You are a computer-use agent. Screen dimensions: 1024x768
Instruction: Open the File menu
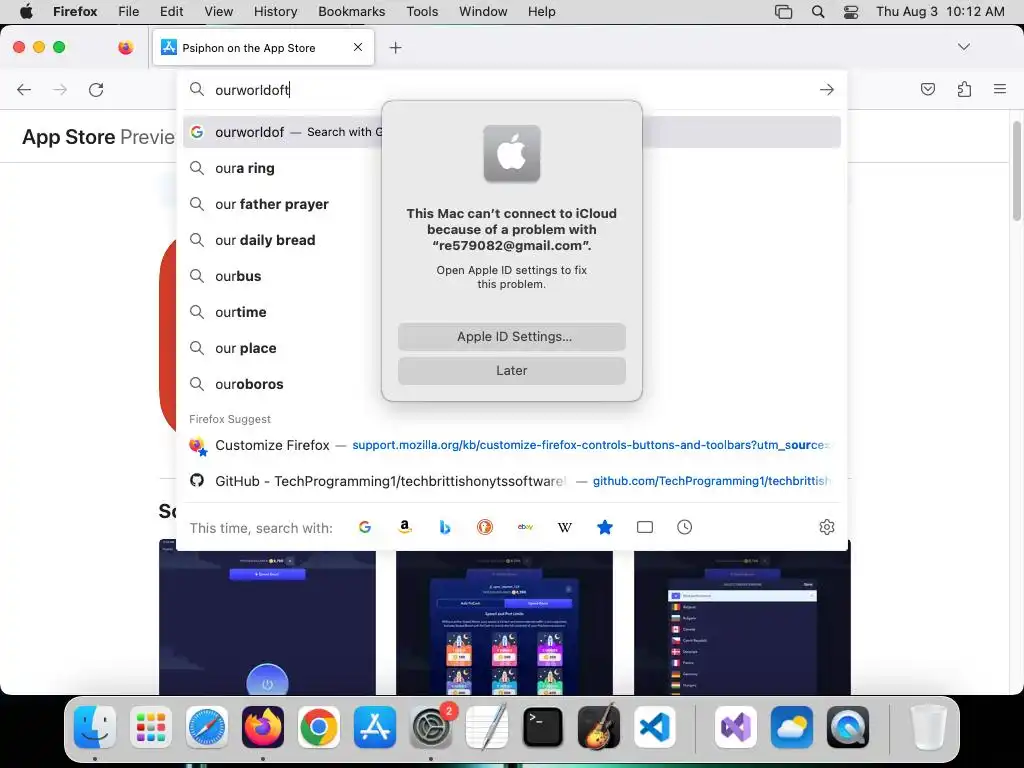[x=129, y=11]
